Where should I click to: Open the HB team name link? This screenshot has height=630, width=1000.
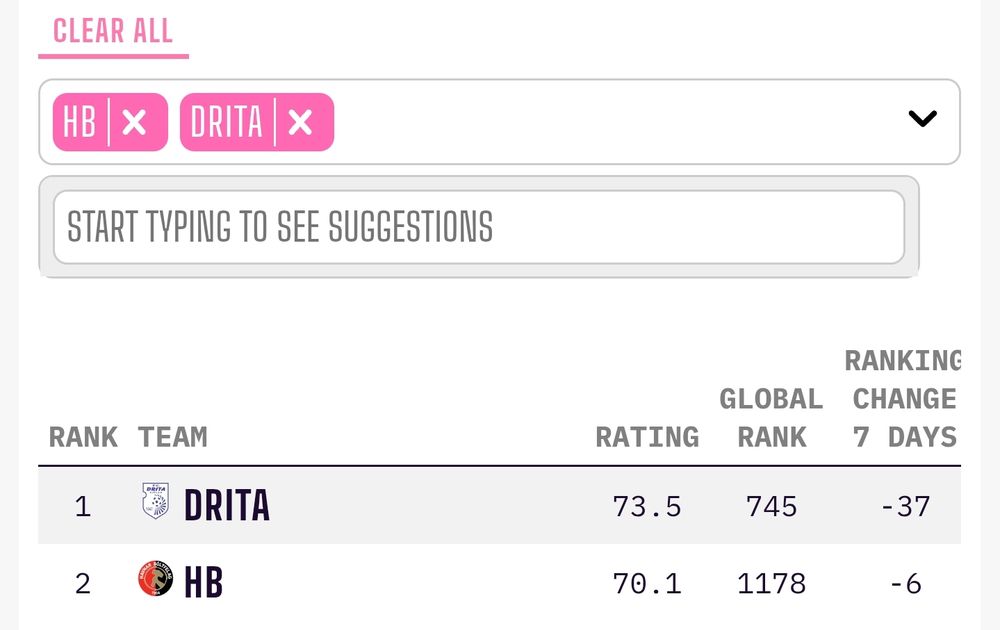203,582
